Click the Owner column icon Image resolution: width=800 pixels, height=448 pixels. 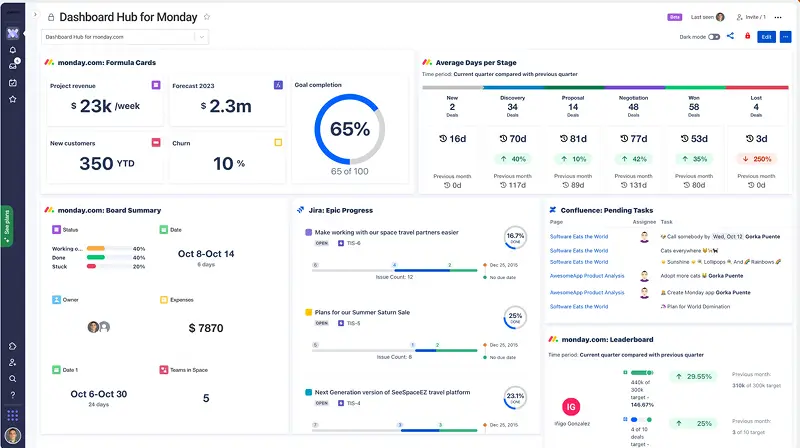56,300
